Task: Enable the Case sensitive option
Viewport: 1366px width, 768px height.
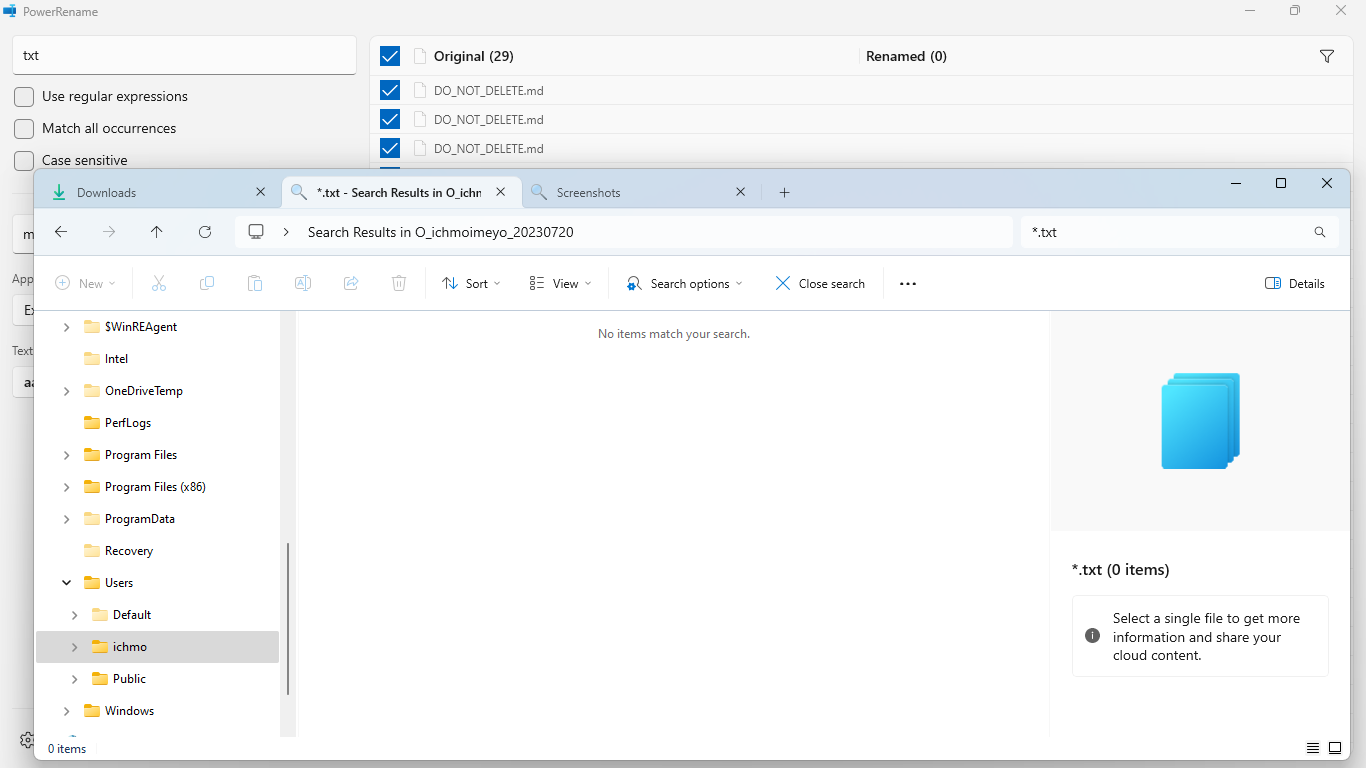Action: pos(24,161)
